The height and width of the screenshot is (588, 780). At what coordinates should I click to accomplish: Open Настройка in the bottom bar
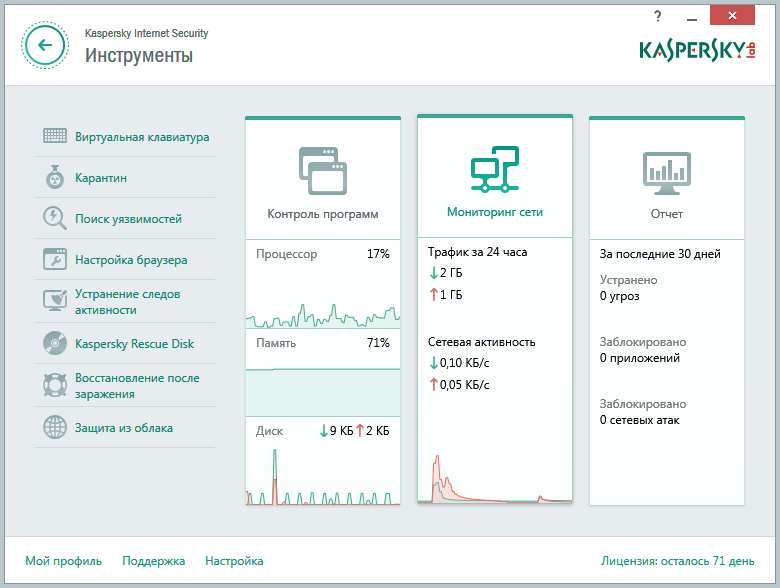(234, 561)
